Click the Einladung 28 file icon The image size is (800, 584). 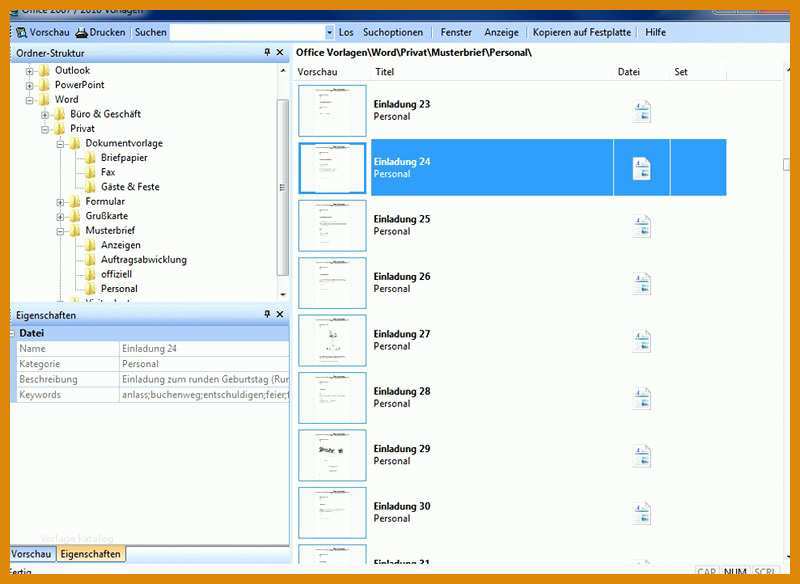click(642, 398)
